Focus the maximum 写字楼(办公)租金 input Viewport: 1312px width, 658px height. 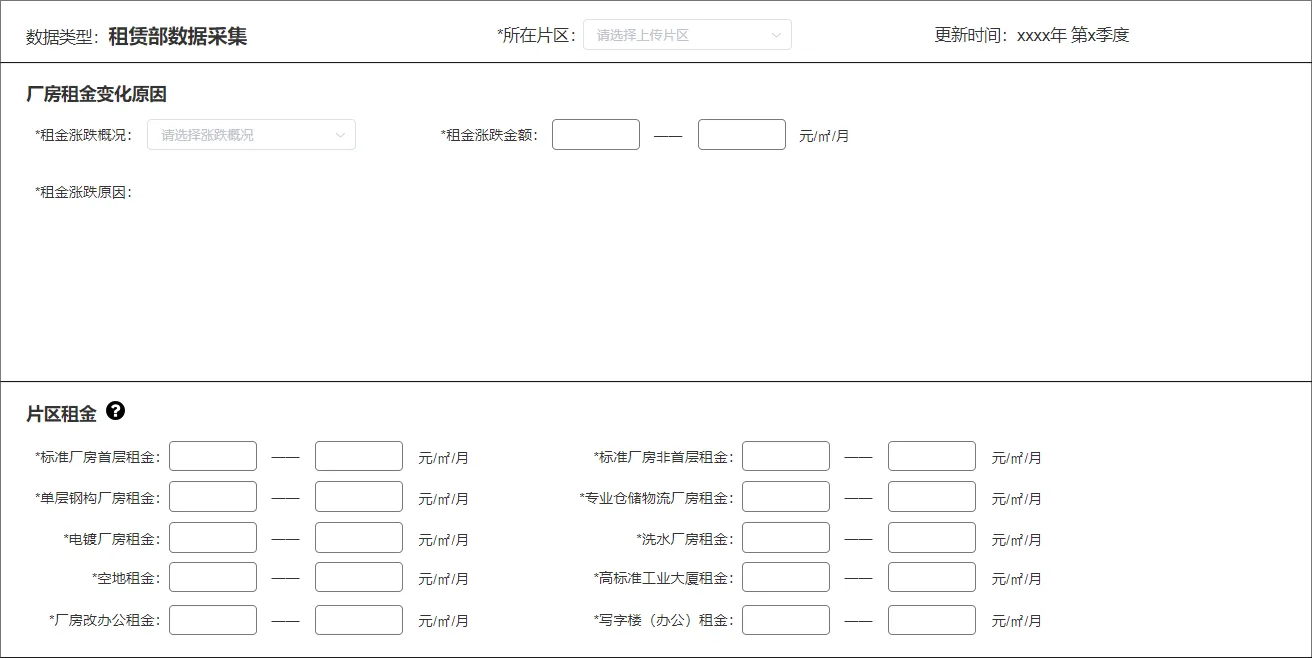[932, 620]
